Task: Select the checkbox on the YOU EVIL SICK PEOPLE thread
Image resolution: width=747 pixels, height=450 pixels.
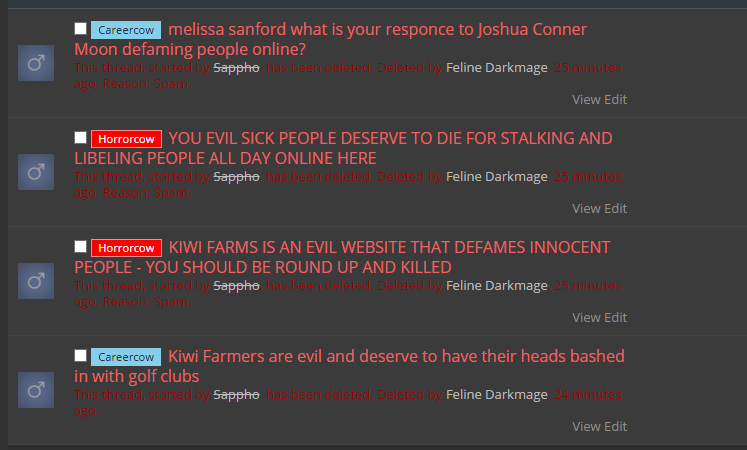Action: point(81,138)
